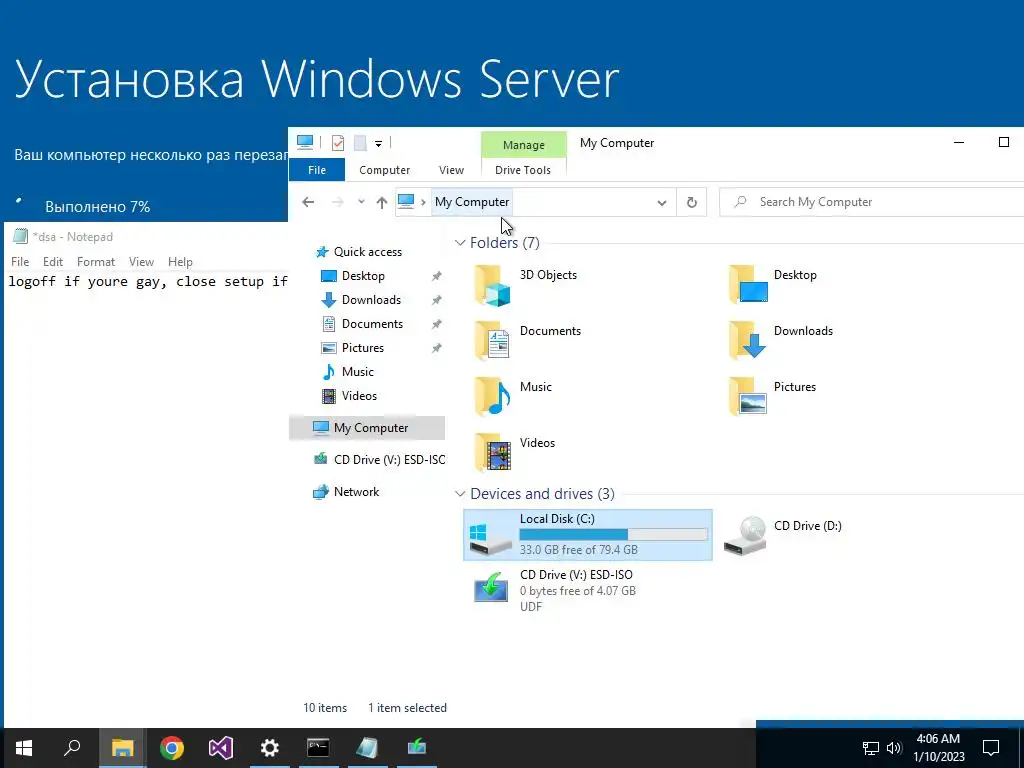Go up one level with Up arrow

pos(382,202)
